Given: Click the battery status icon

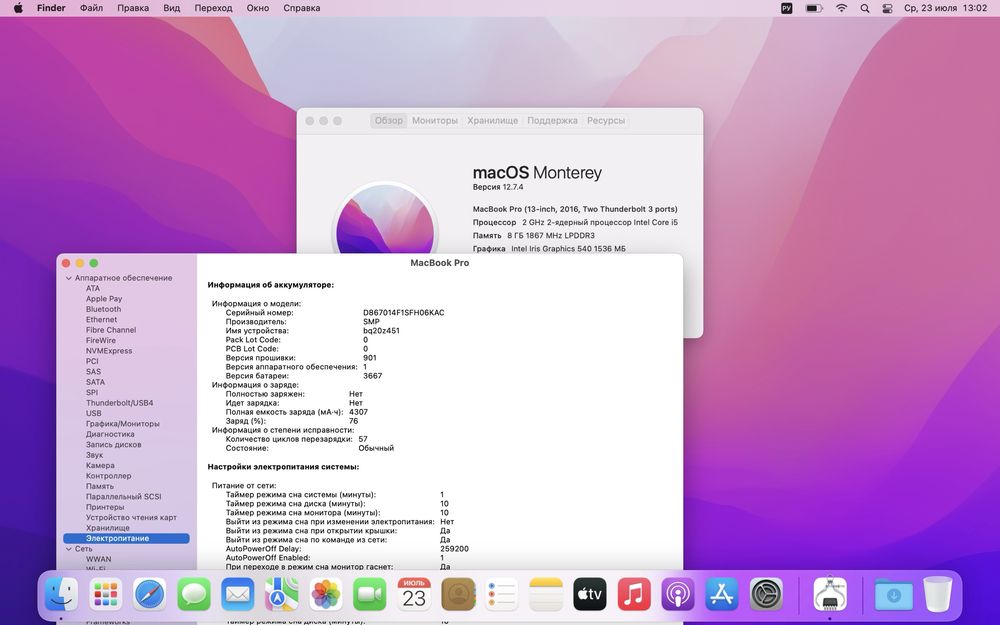Looking at the screenshot, I should pyautogui.click(x=814, y=8).
